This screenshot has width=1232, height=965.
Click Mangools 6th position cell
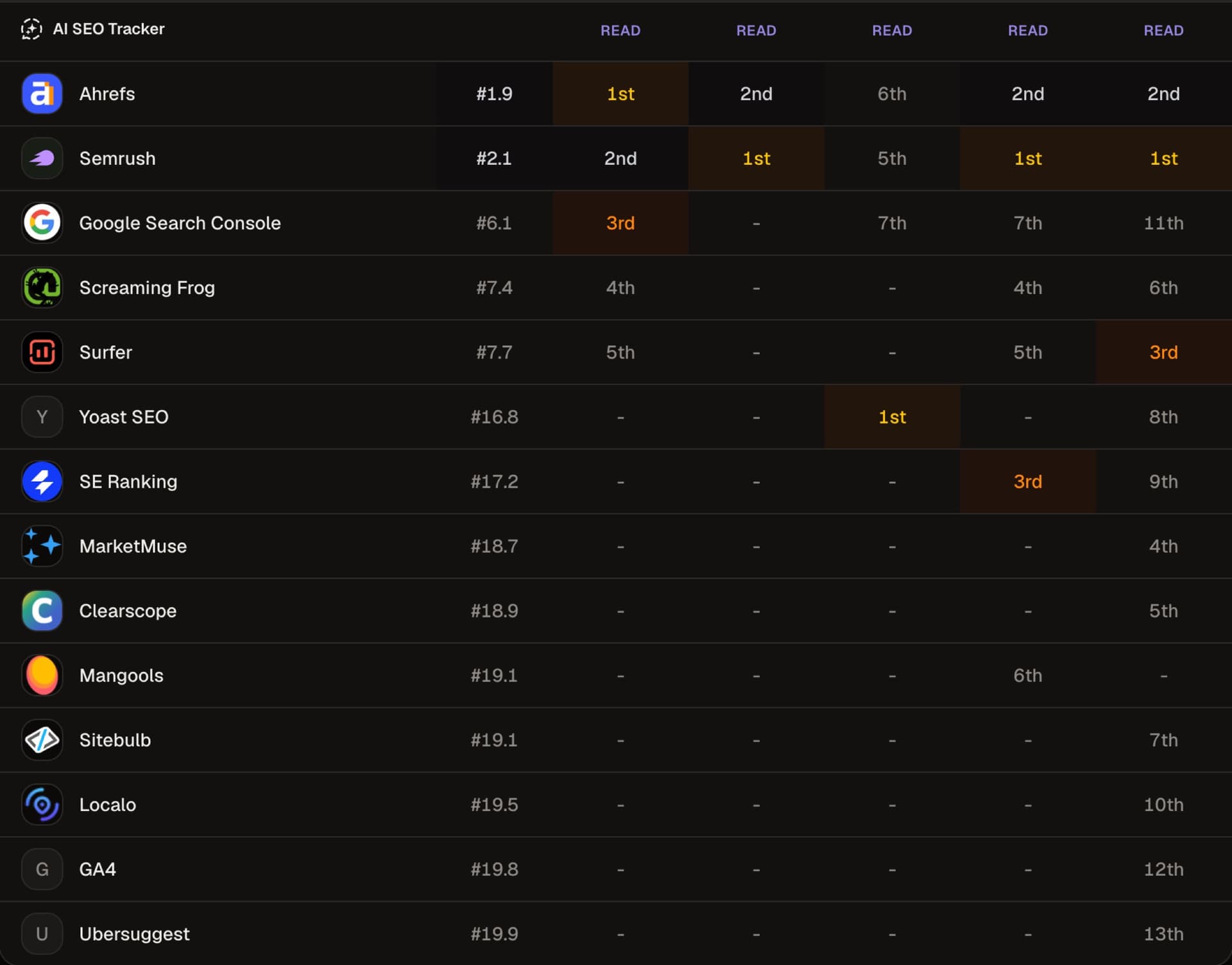tap(1028, 676)
